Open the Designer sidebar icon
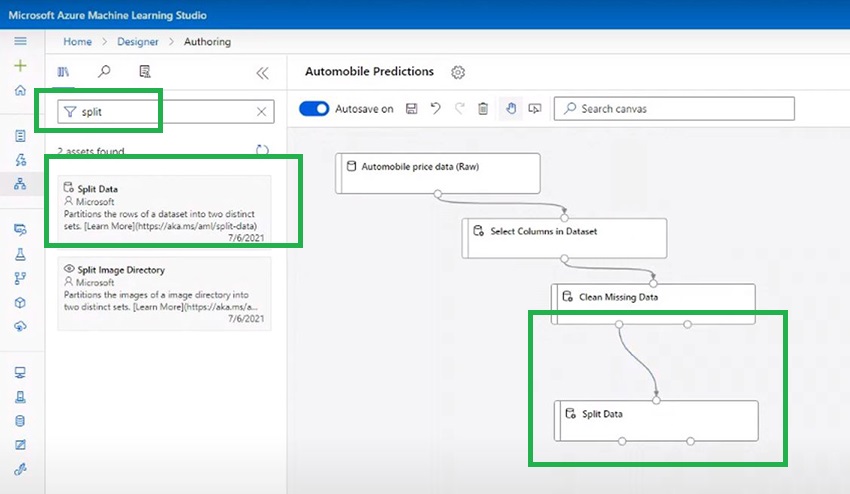The width and height of the screenshot is (850, 494). pyautogui.click(x=20, y=184)
